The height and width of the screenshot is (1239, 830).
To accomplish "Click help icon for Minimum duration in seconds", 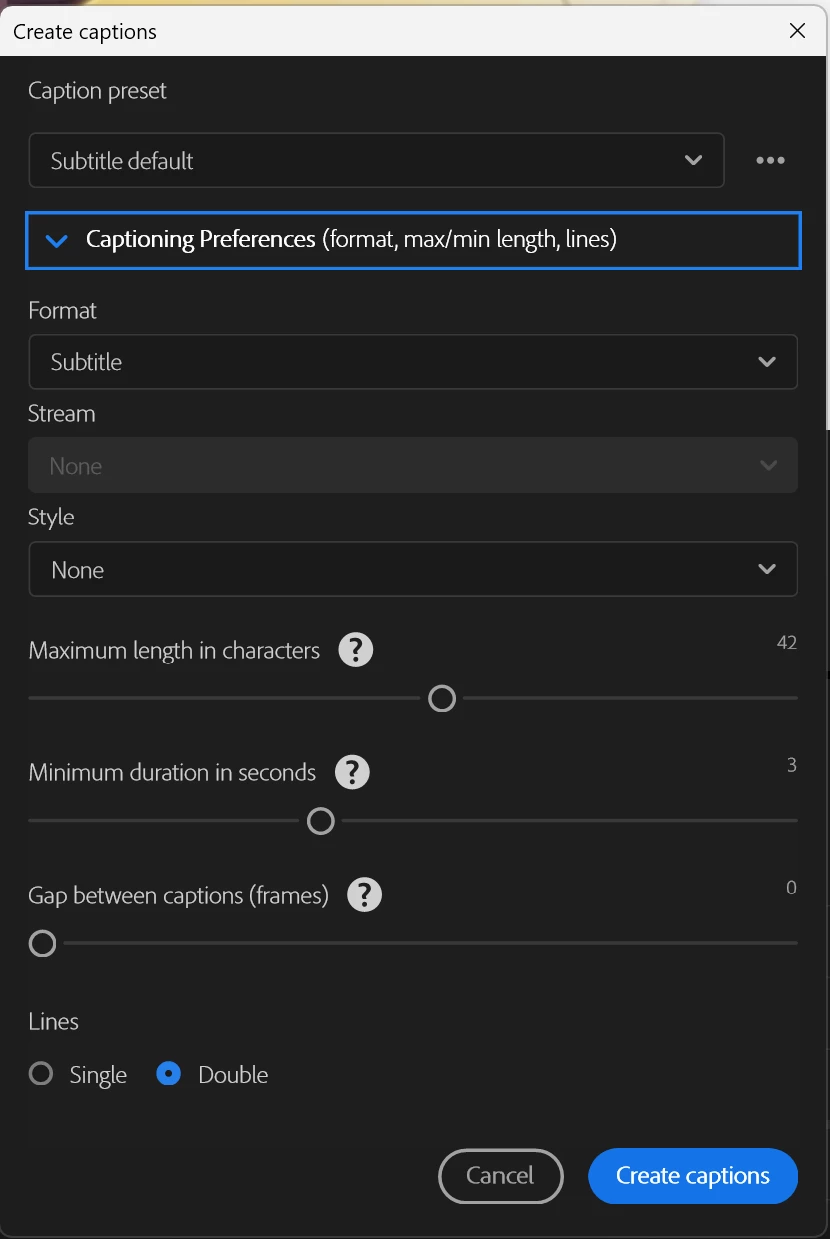I will tap(352, 772).
